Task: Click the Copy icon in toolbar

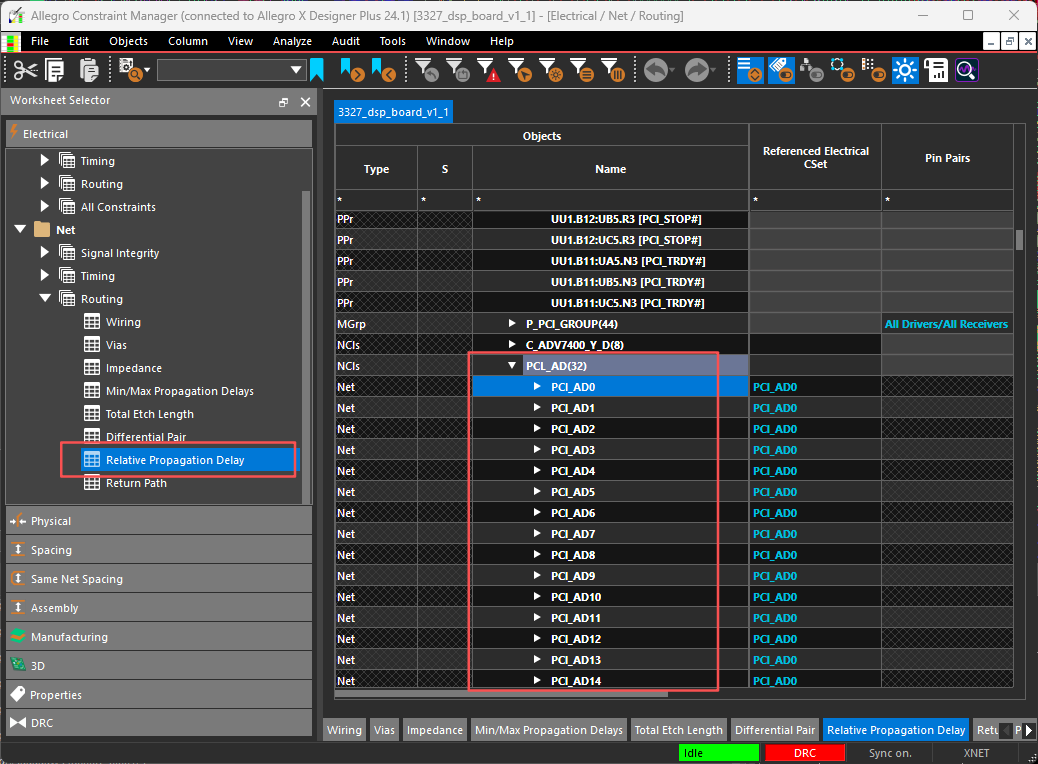Action: (x=56, y=70)
